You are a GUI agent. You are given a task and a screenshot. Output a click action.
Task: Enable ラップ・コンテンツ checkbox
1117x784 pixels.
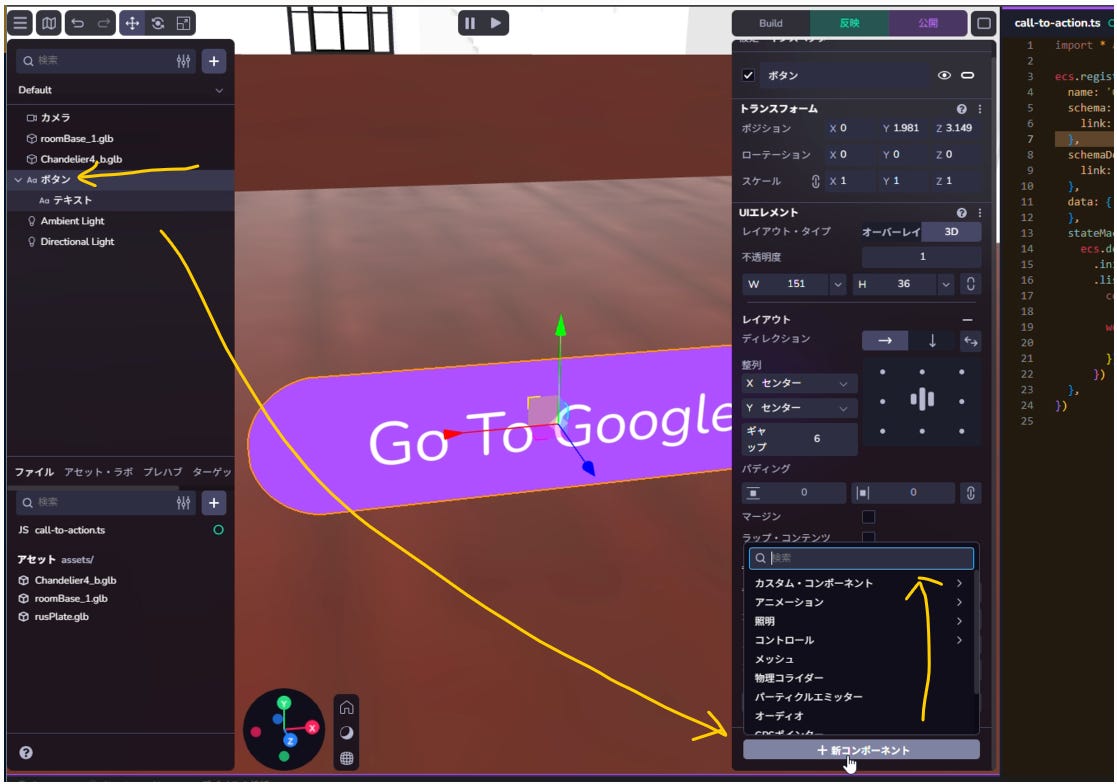(x=868, y=537)
